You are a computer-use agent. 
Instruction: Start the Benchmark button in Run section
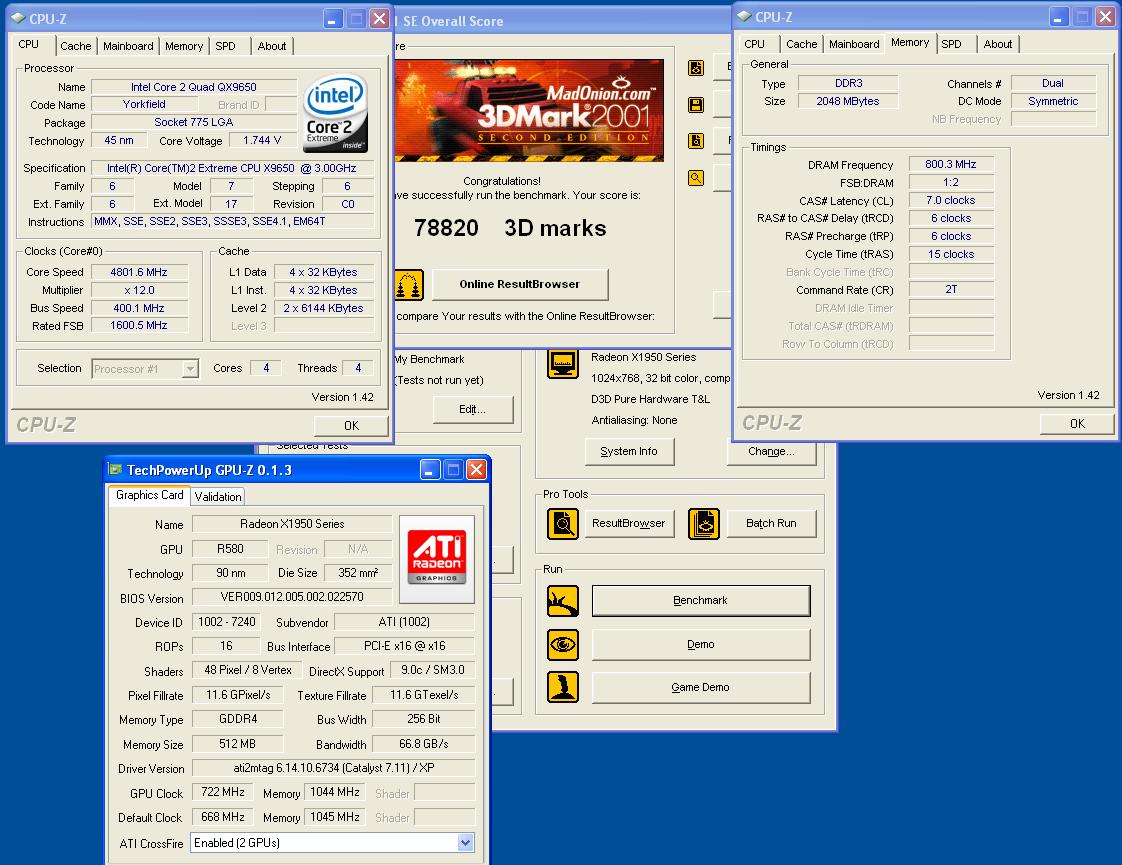[701, 600]
